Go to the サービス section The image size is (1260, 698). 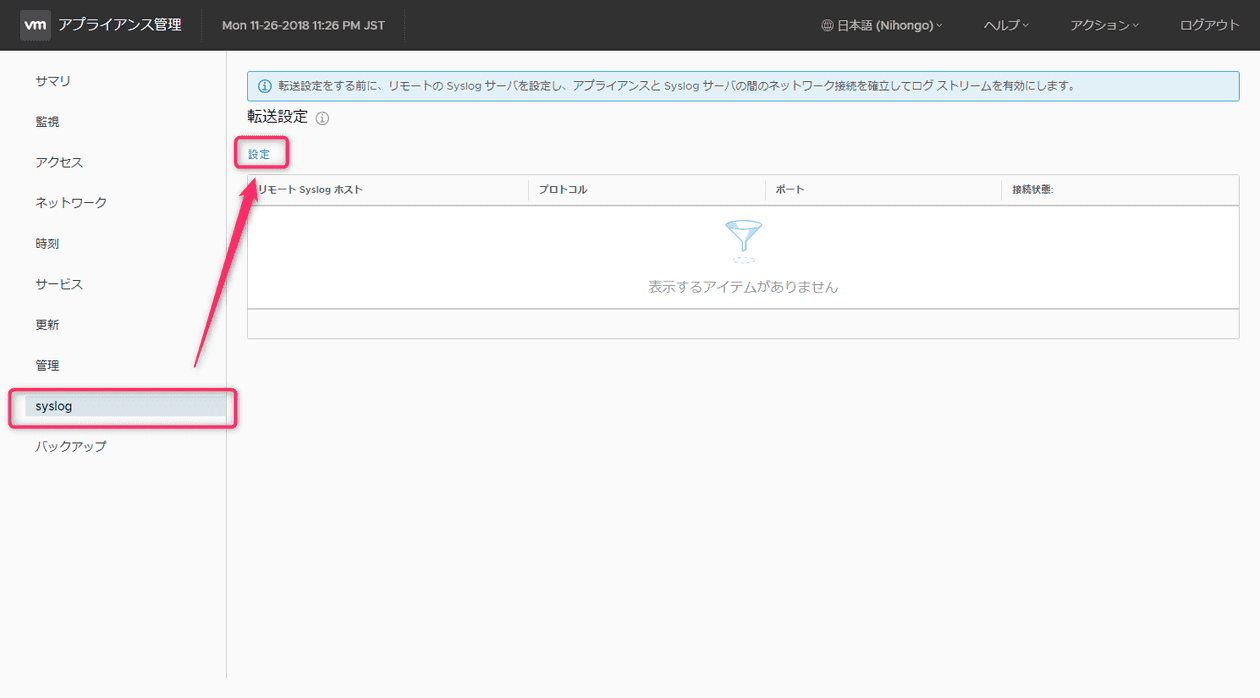coord(56,283)
